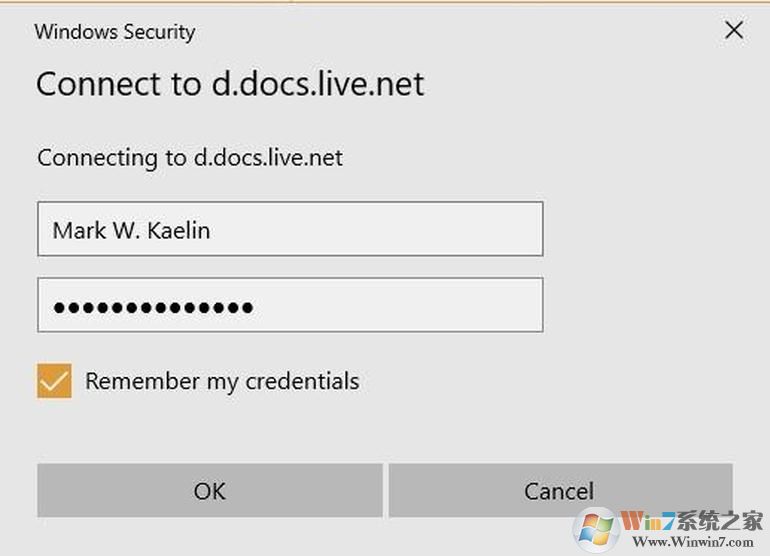Click empty space right of username text
The image size is (770, 556).
click(380, 229)
